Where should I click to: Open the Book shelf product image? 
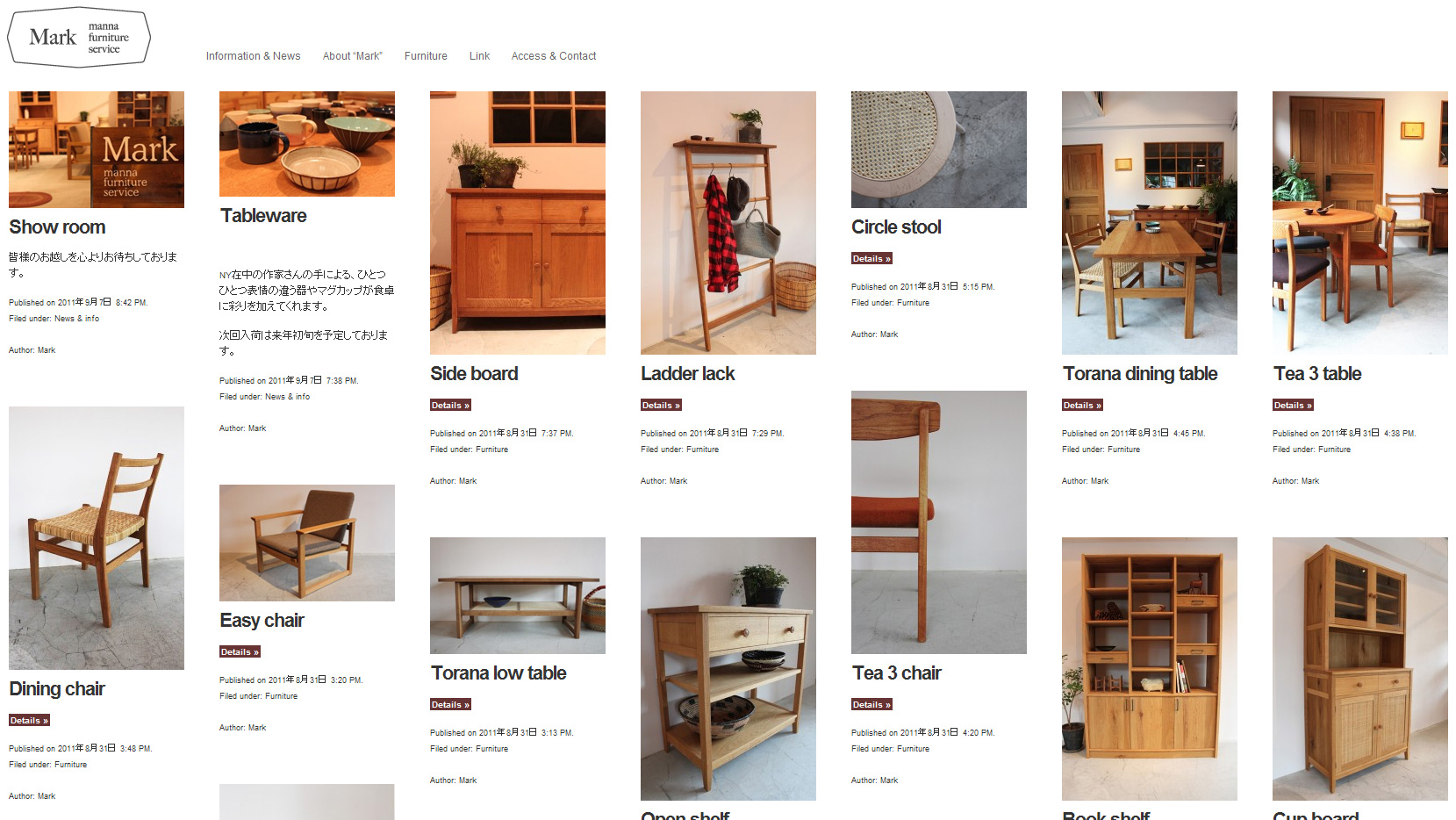tap(1150, 669)
